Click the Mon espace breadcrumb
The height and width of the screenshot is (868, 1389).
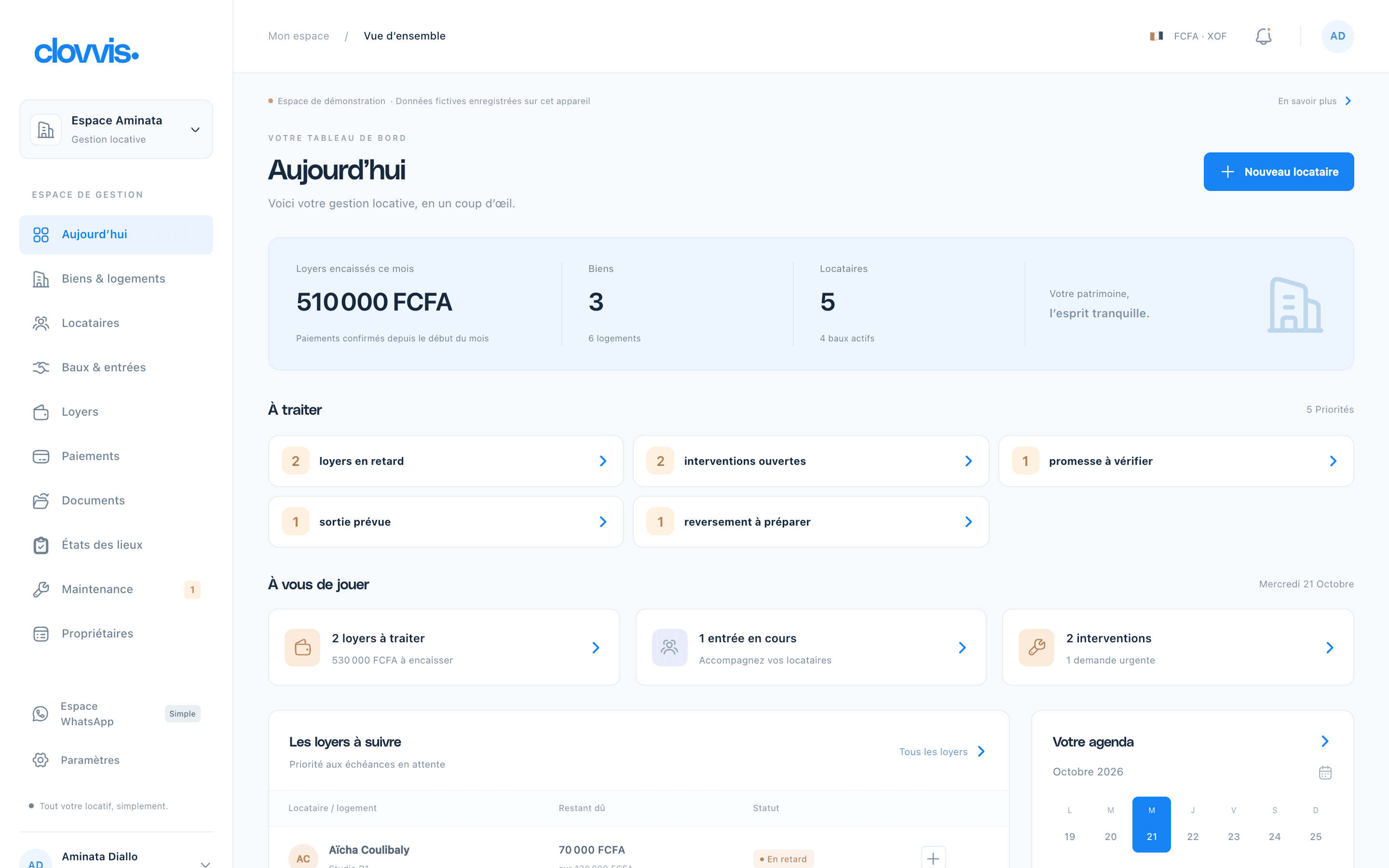[x=299, y=36]
